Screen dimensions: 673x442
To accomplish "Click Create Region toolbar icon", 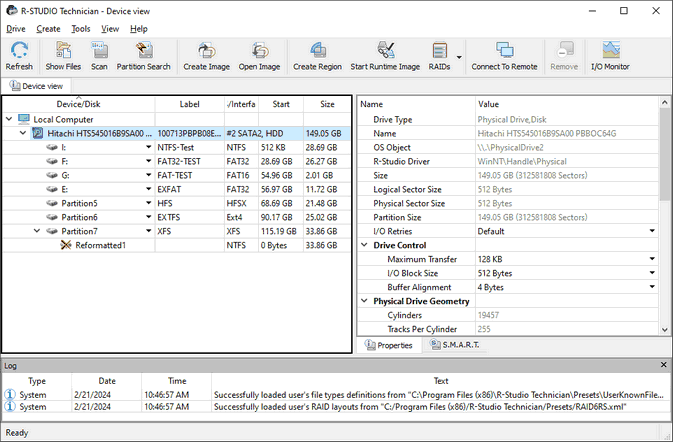I will [318, 50].
